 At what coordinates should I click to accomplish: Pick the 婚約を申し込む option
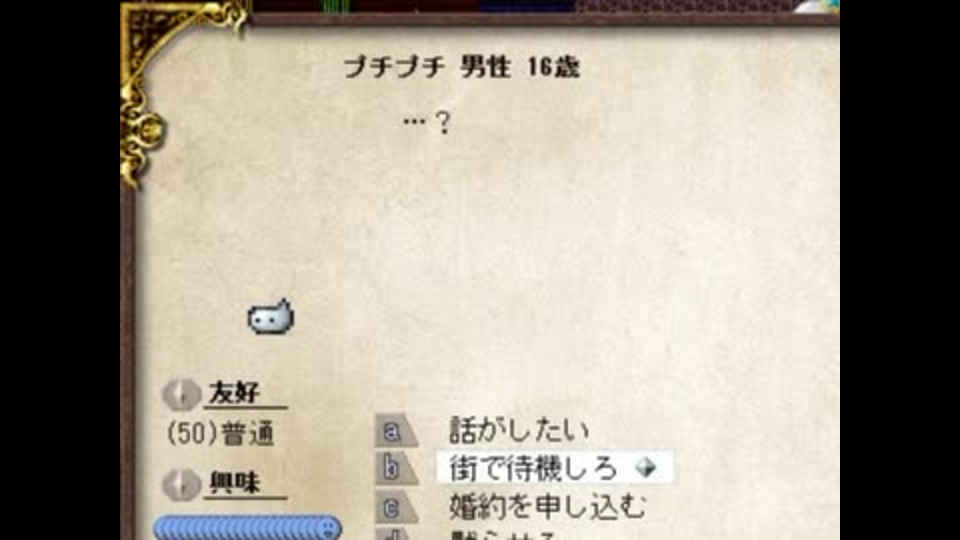[547, 507]
